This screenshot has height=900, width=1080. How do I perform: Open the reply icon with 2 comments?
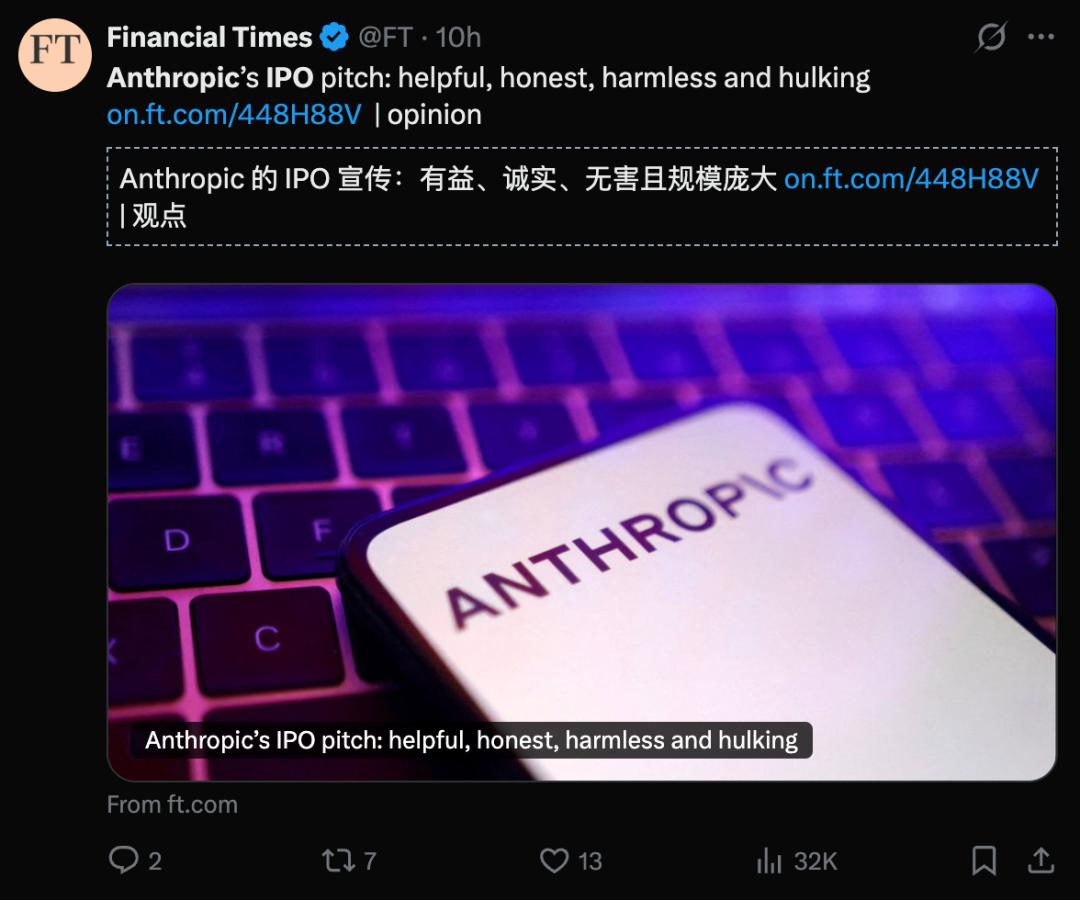(124, 860)
